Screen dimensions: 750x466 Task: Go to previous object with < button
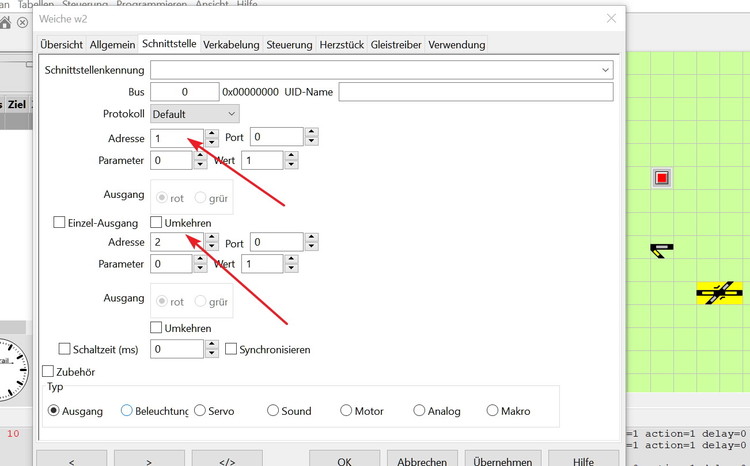[71, 459]
